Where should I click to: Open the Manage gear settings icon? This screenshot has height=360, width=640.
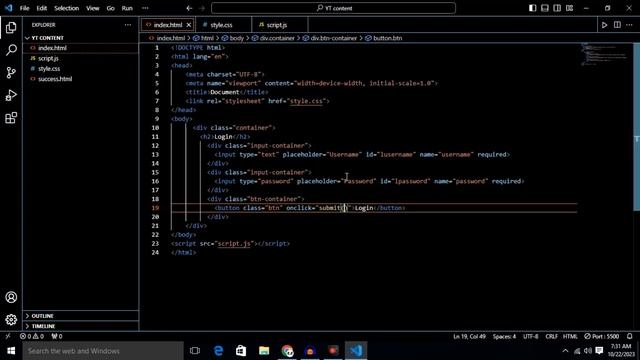coord(11,320)
